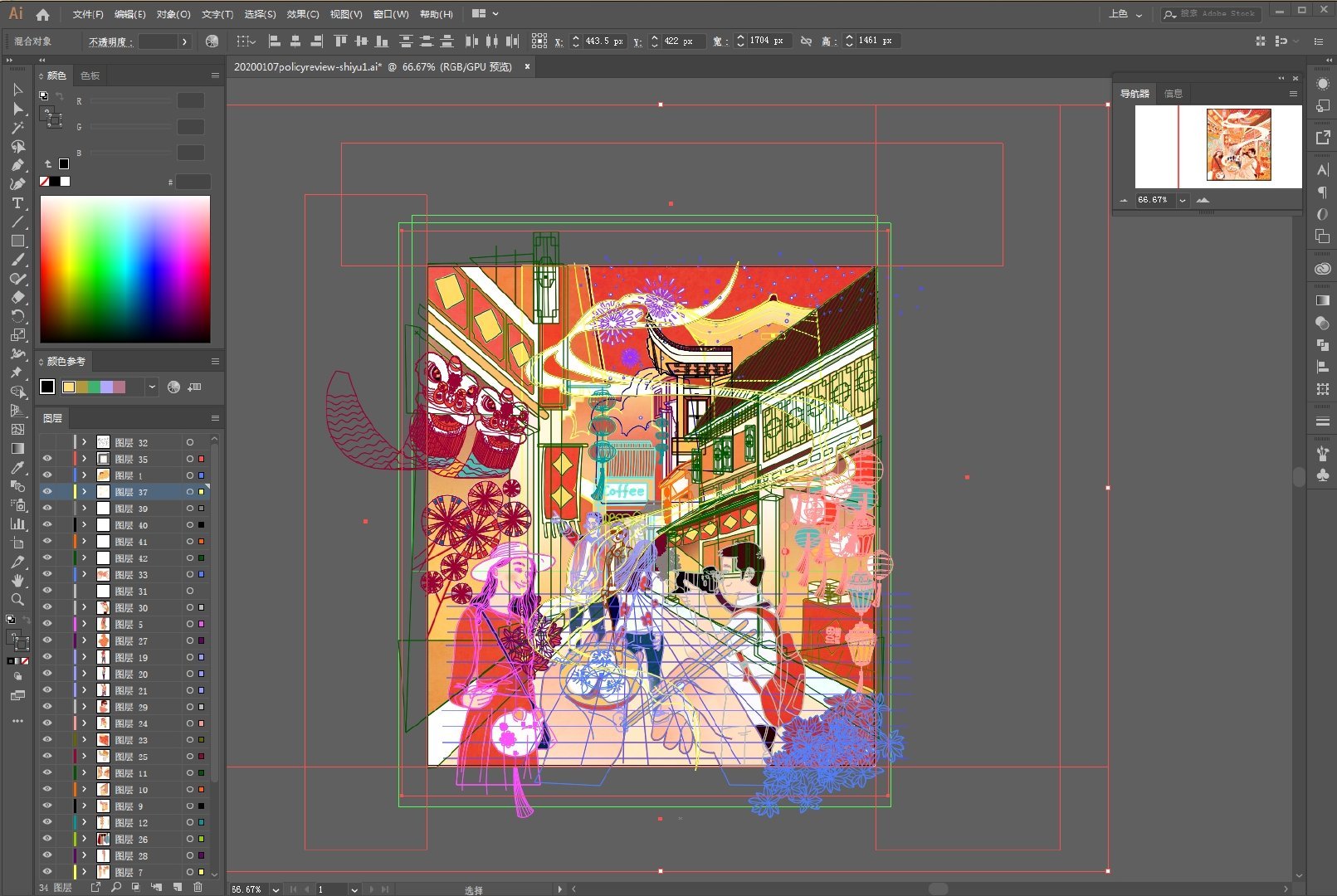Open the 效果(C) menu

coord(302,14)
